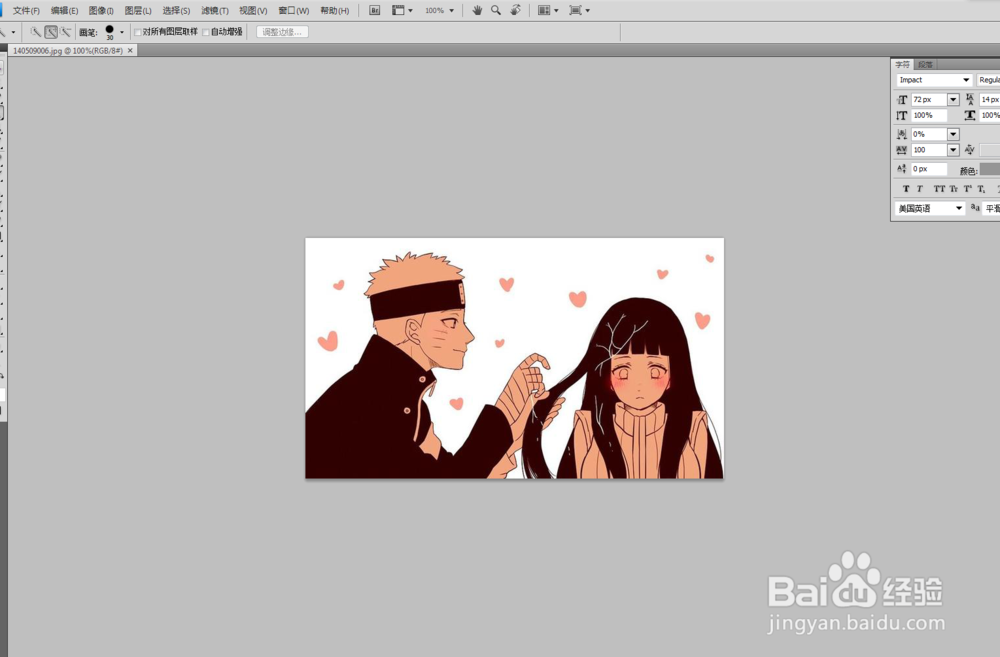The width and height of the screenshot is (1000, 657).
Task: Click the kerning icon
Action: coord(970,150)
